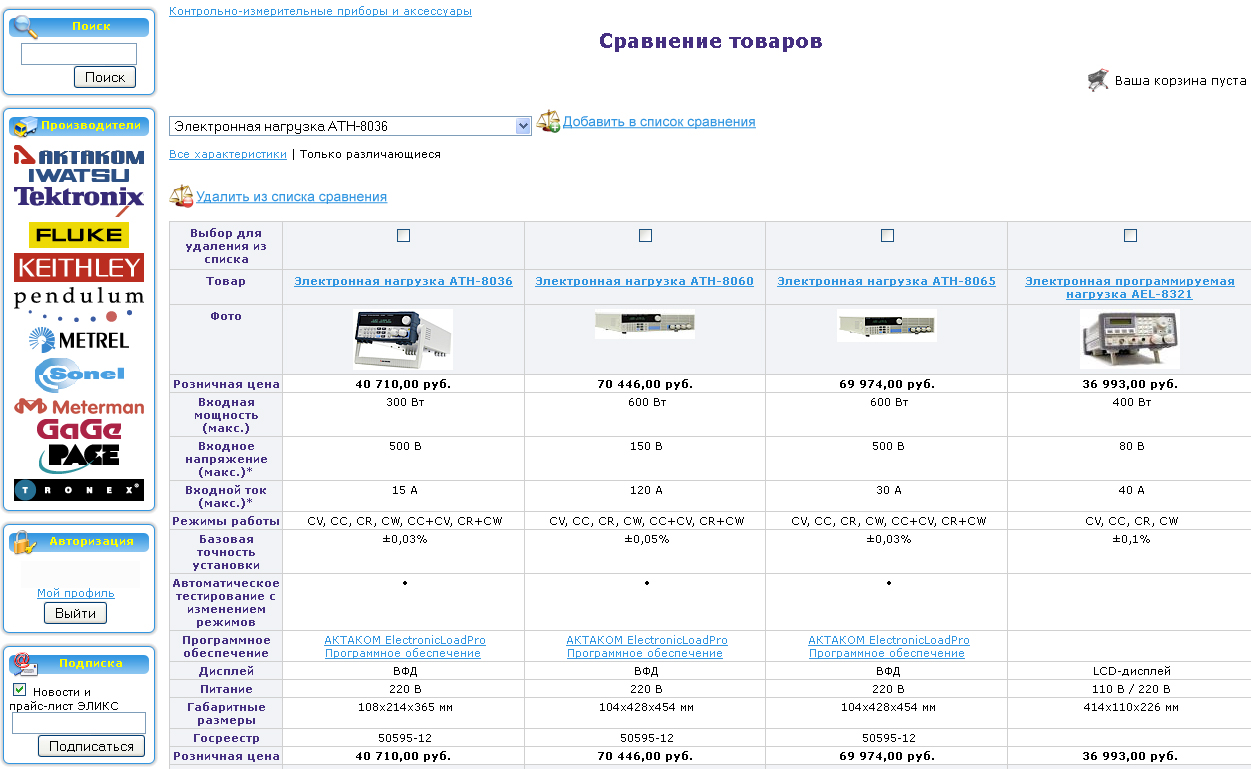Image resolution: width=1251 pixels, height=769 pixels.
Task: Open the METREL manufacturer logo
Action: [79, 340]
